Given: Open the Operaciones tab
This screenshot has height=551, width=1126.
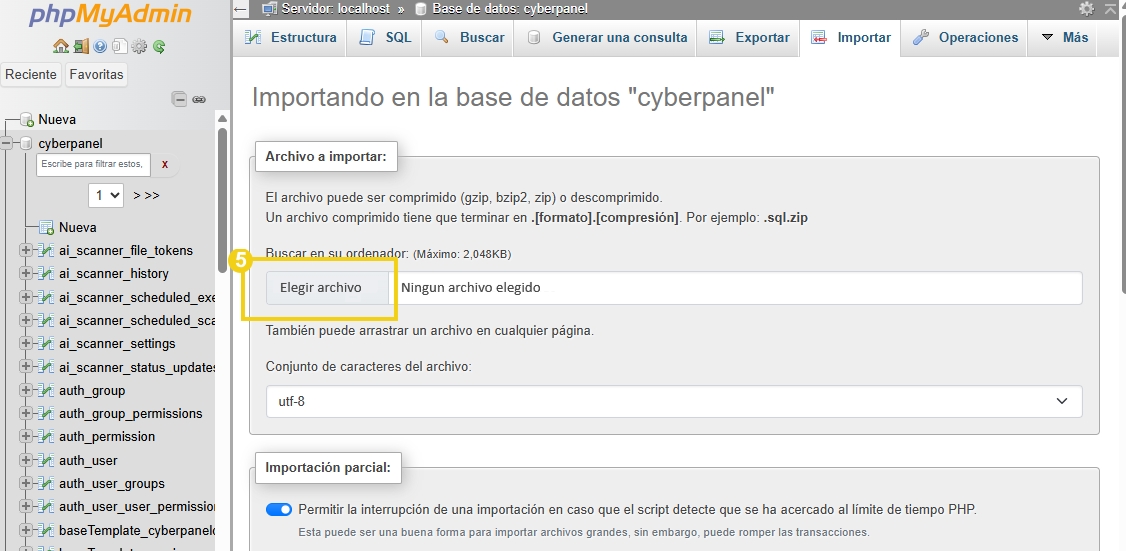Looking at the screenshot, I should pos(964,37).
